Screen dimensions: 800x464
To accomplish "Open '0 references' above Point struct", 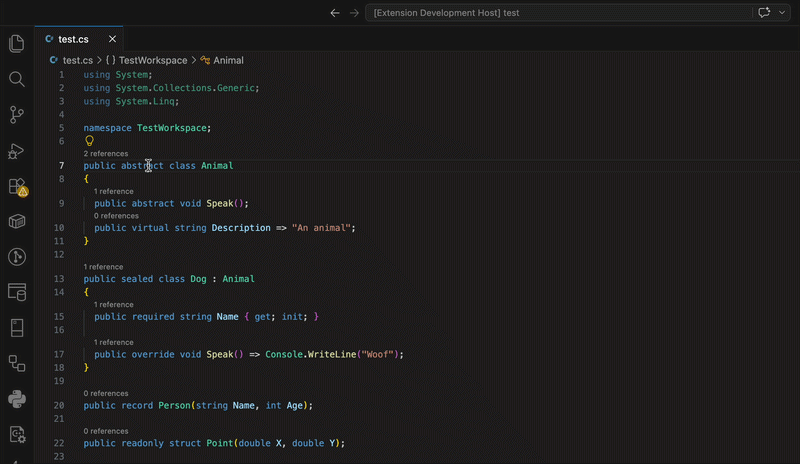I will [x=106, y=431].
